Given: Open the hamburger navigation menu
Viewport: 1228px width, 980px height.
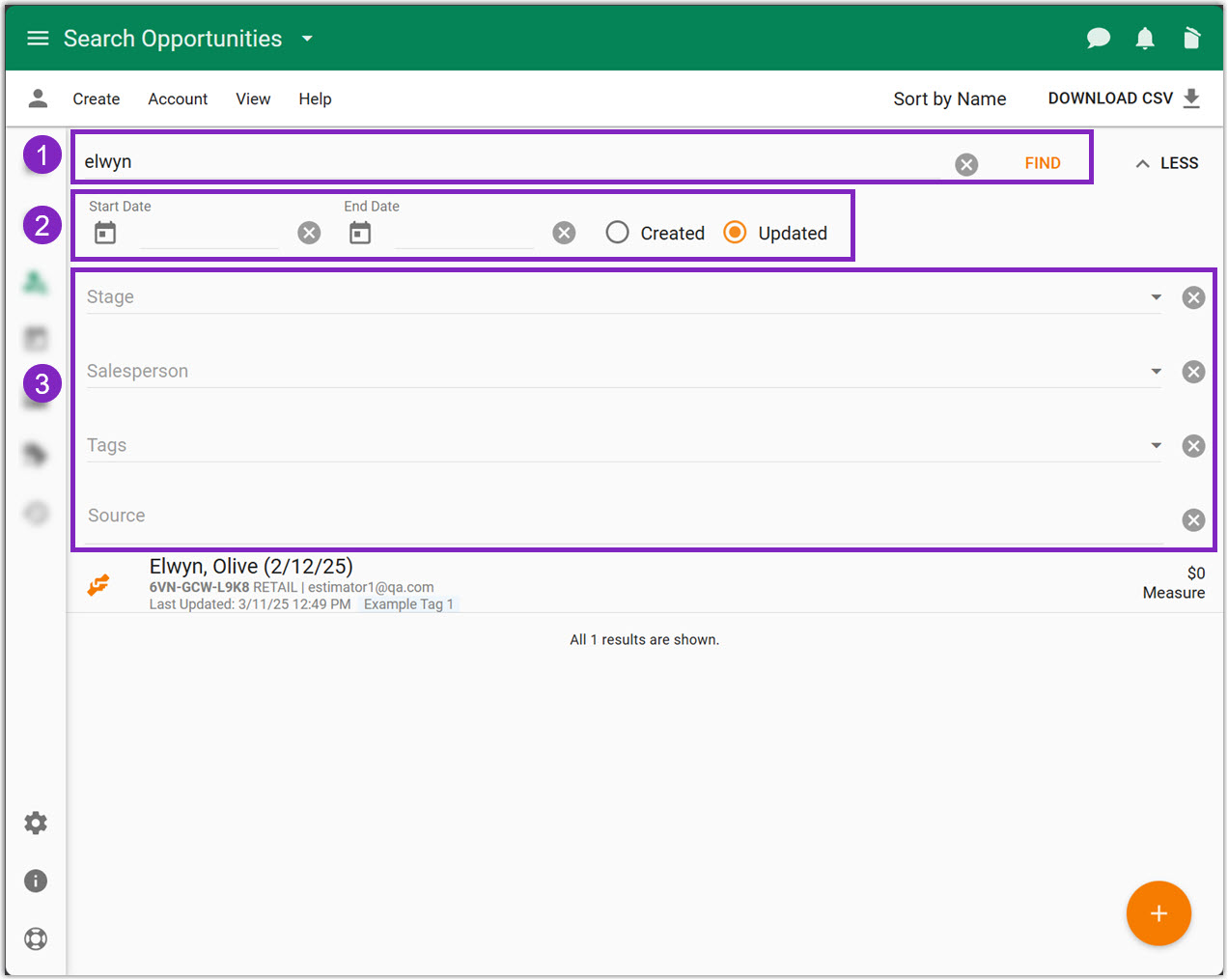Looking at the screenshot, I should tap(38, 39).
